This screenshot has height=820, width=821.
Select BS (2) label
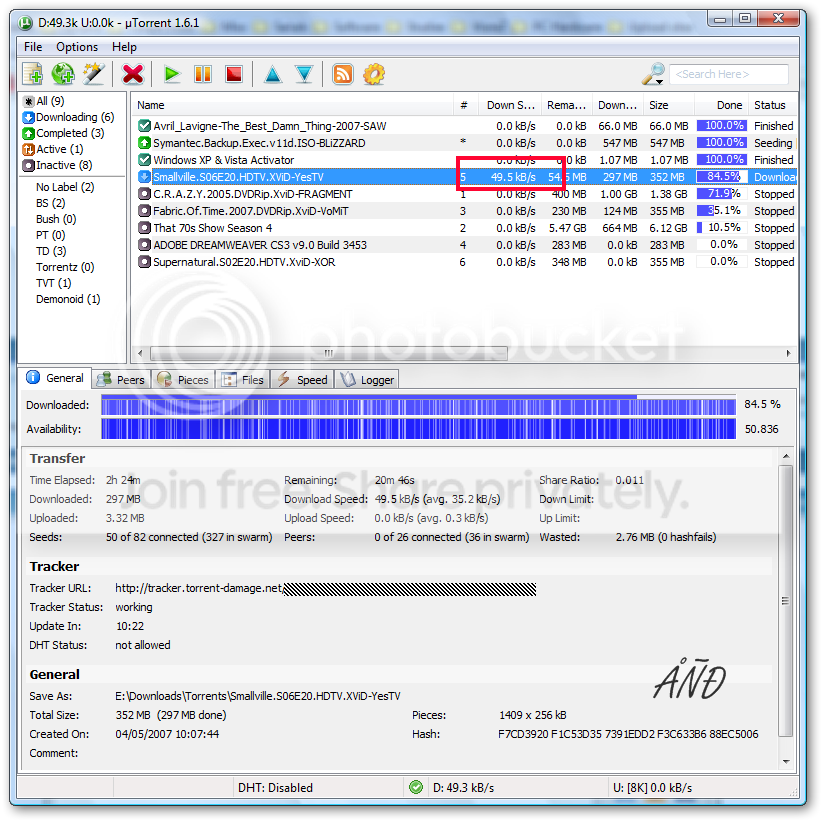click(50, 203)
